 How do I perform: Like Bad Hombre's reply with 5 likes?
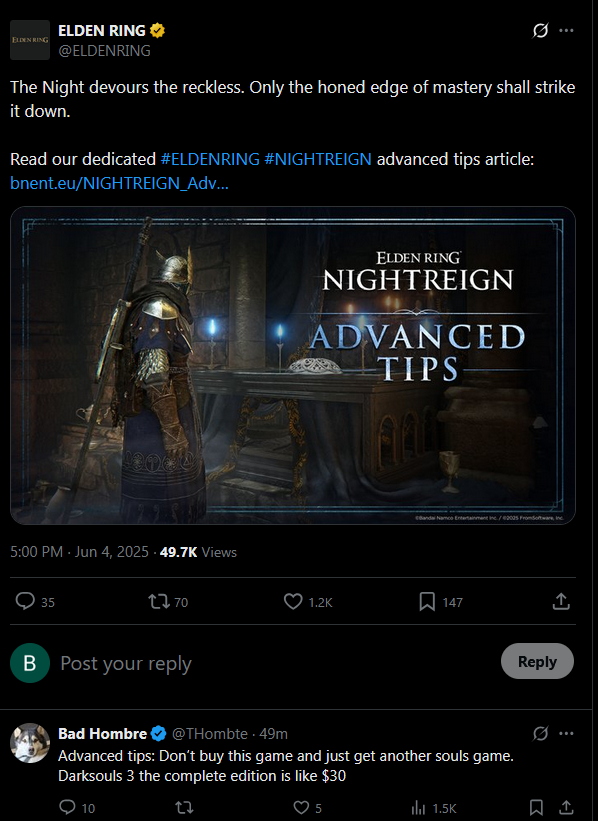coord(301,807)
